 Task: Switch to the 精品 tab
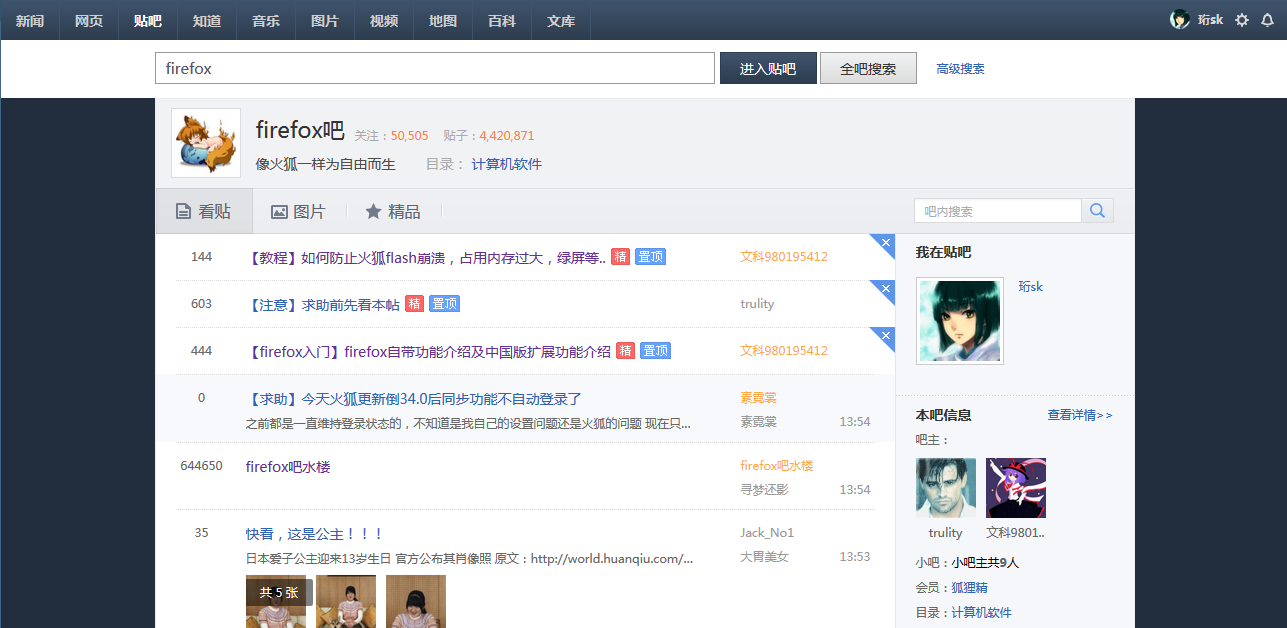(393, 211)
